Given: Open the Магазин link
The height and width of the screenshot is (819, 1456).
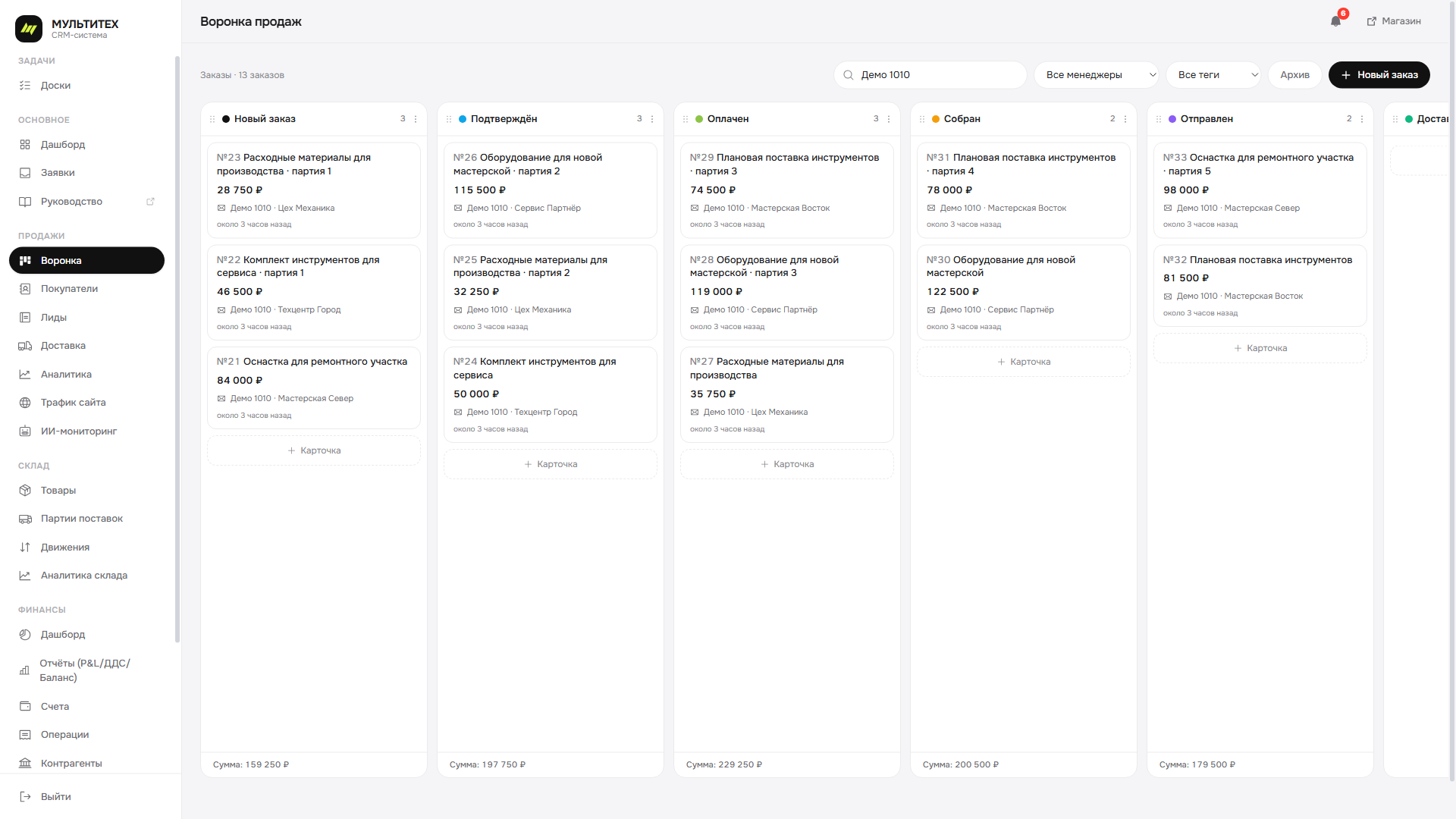Looking at the screenshot, I should [x=1394, y=21].
